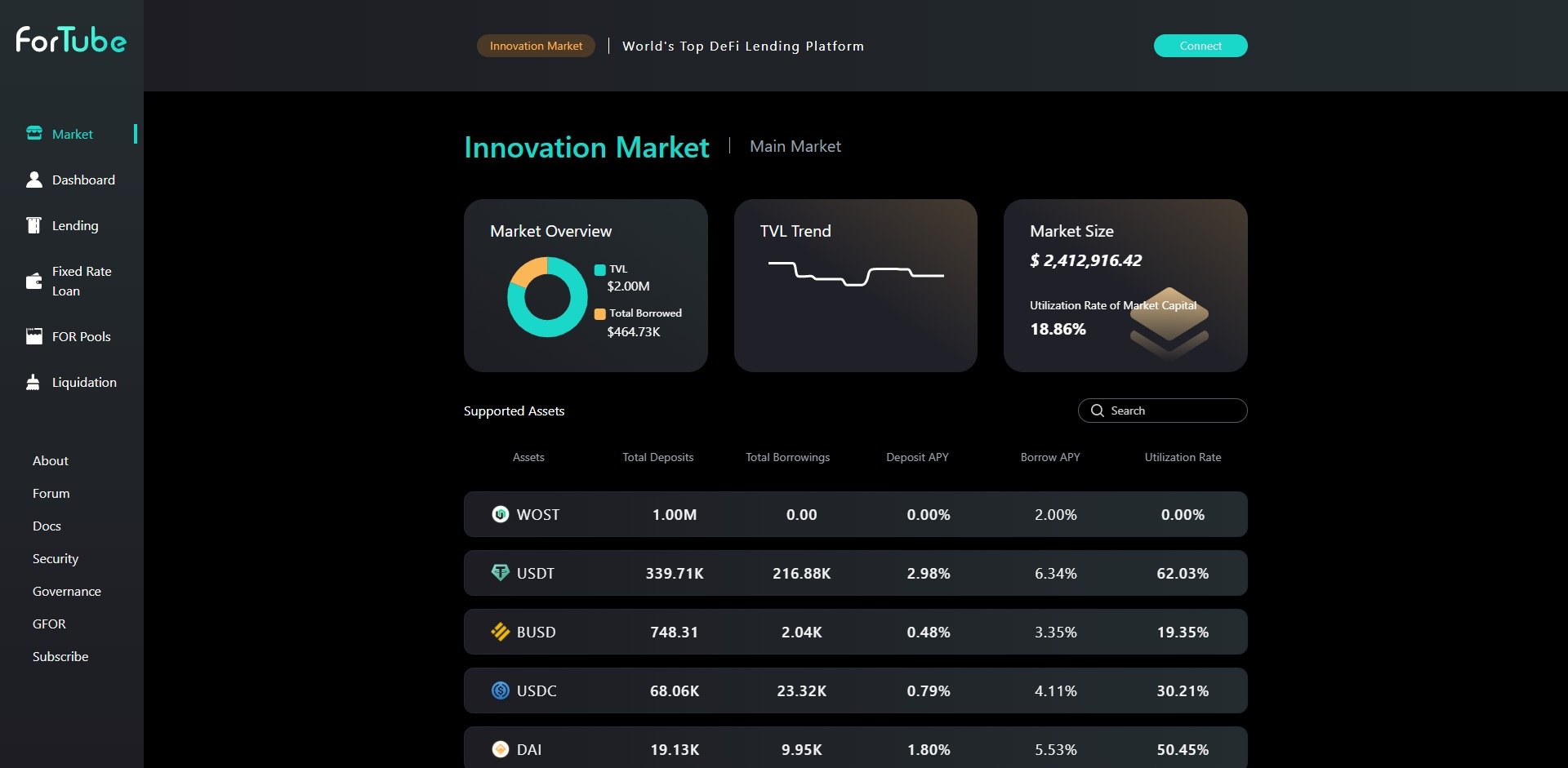Click the ForTube logo

[x=69, y=40]
